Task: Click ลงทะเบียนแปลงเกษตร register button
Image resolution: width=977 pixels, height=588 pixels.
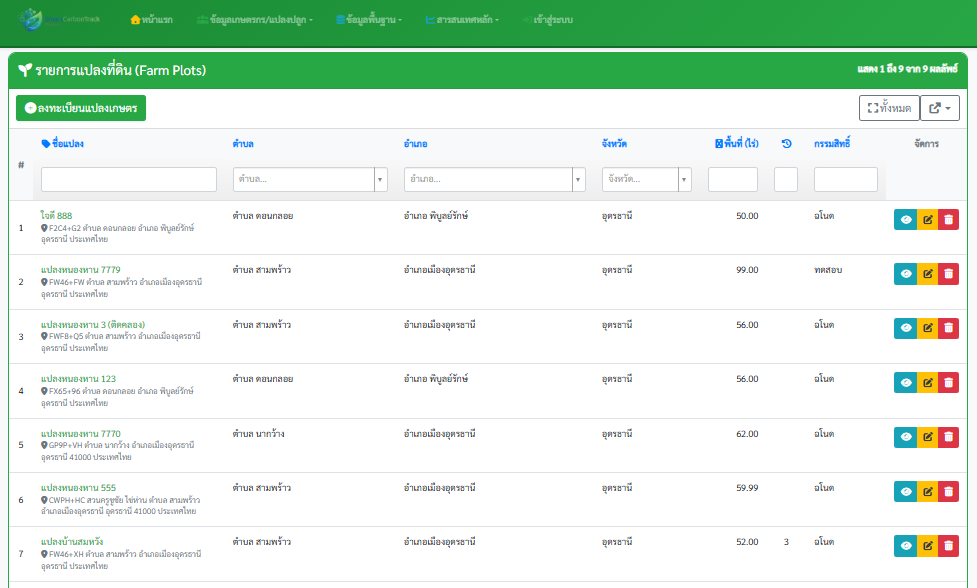Action: pyautogui.click(x=81, y=108)
